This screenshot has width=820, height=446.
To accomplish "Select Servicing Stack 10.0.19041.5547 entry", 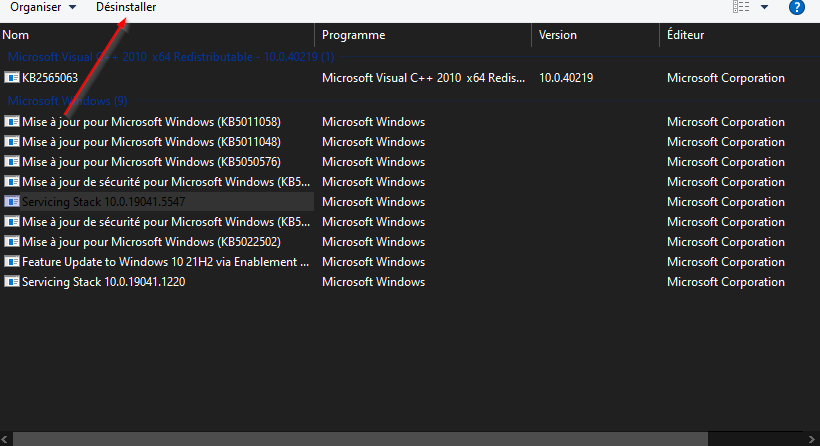I will (x=104, y=202).
